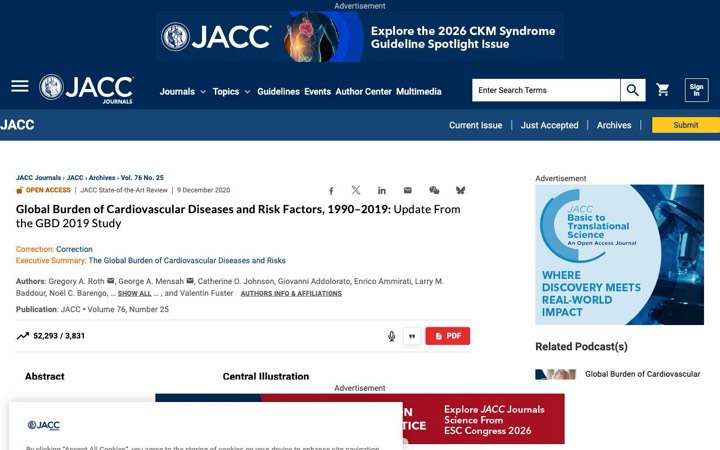Expand the Topics dropdown menu

point(231,91)
